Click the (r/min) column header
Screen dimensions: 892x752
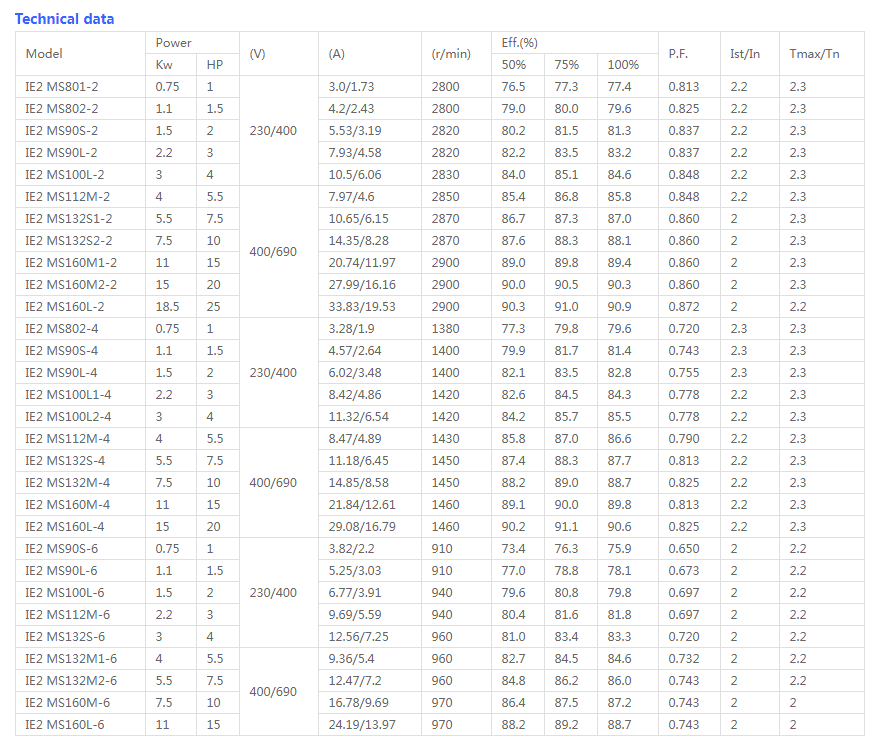point(451,54)
